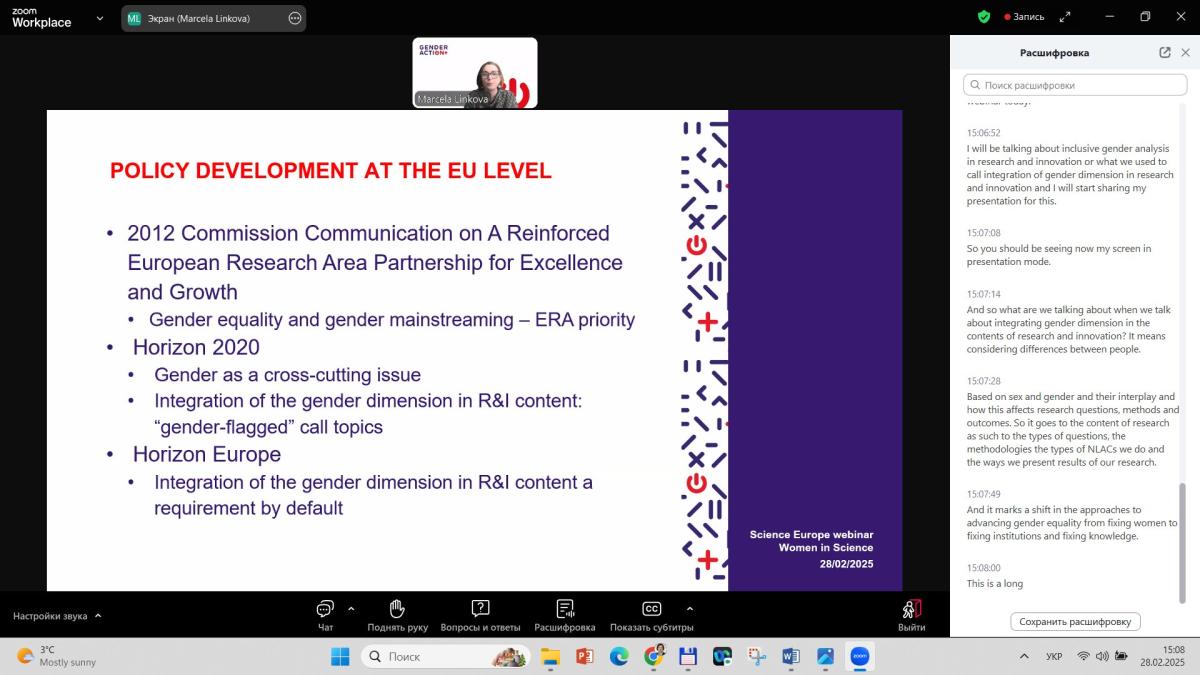Open Q&A (Вопросы и ответы)
1200x675 pixels.
coord(480,609)
